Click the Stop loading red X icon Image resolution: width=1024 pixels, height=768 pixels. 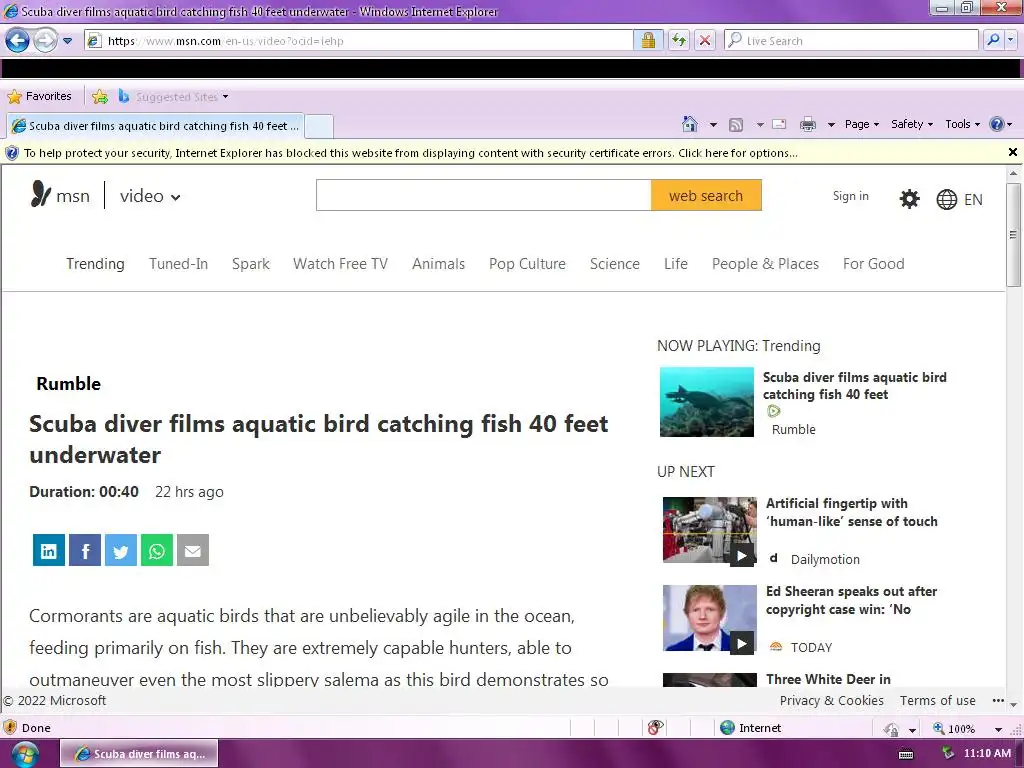point(704,40)
